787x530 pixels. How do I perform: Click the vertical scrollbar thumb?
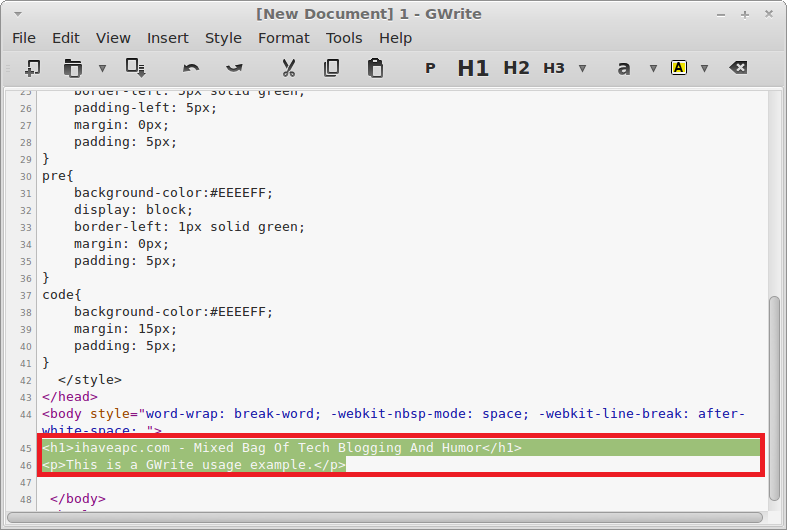tap(775, 398)
